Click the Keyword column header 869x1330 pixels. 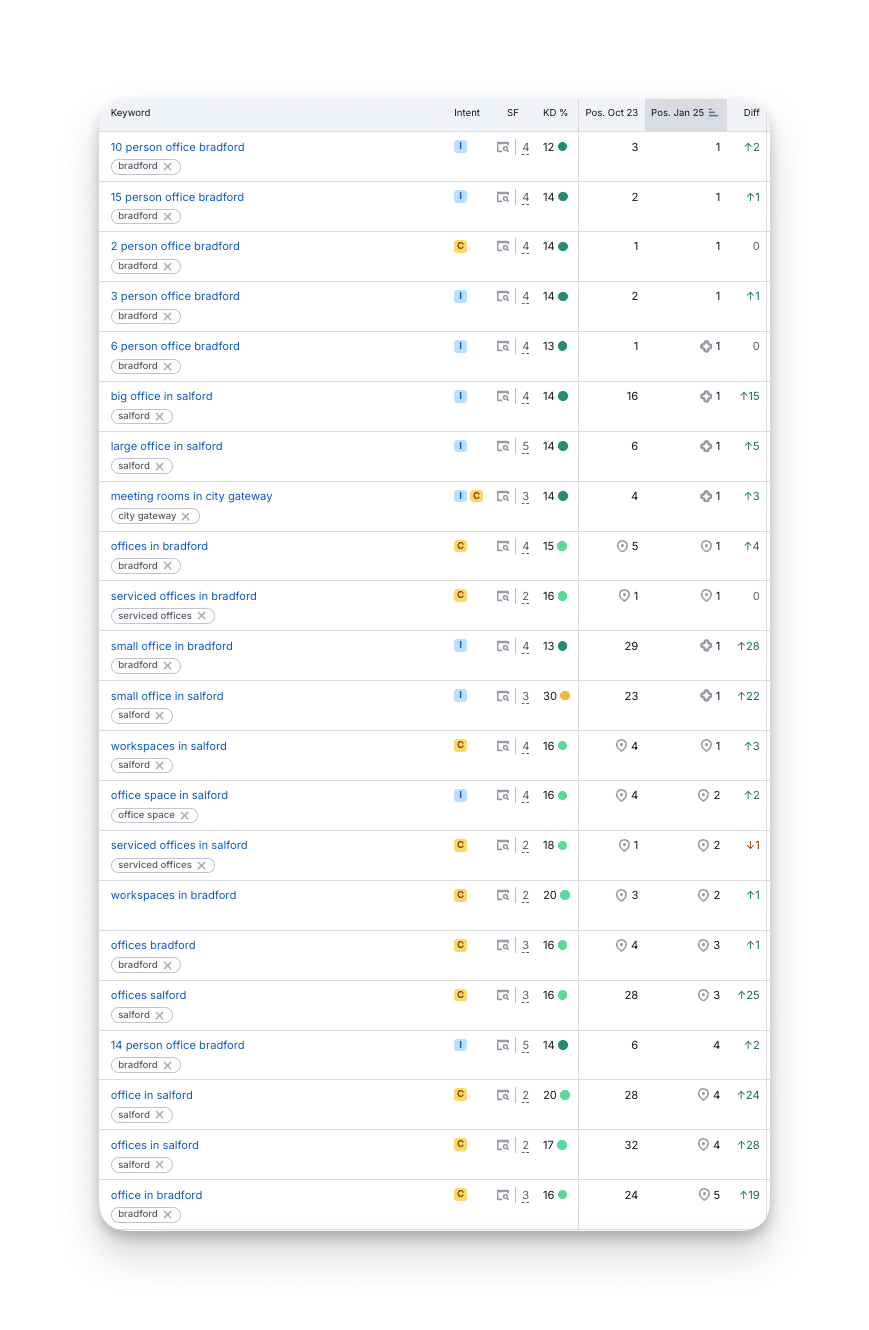click(x=131, y=114)
